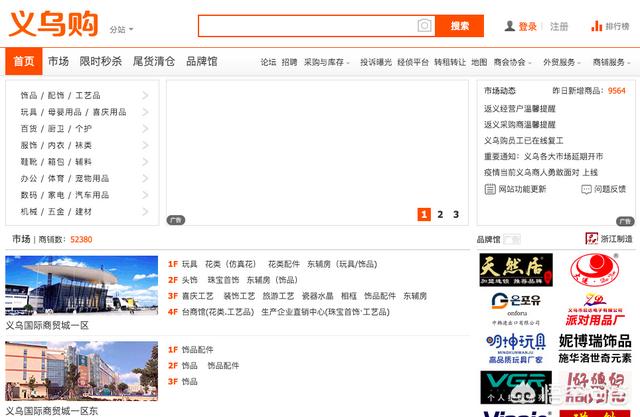Open 义乌国际商贸城一区 building photo
The width and height of the screenshot is (640, 417).
click(82, 286)
